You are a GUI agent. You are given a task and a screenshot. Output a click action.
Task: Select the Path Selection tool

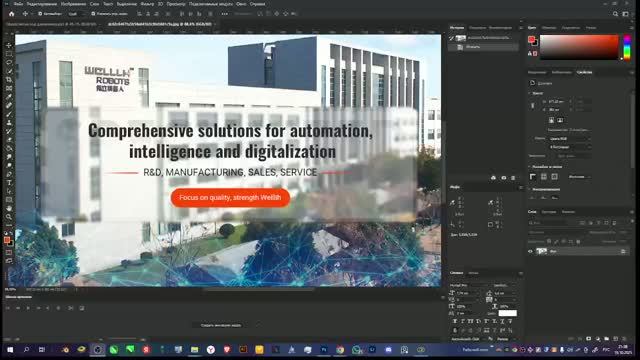(x=9, y=191)
